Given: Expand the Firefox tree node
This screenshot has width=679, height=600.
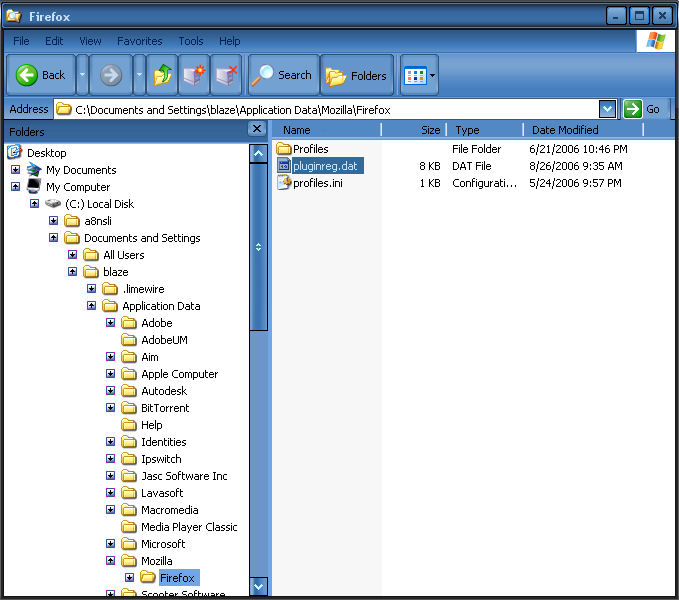Looking at the screenshot, I should click(x=129, y=577).
